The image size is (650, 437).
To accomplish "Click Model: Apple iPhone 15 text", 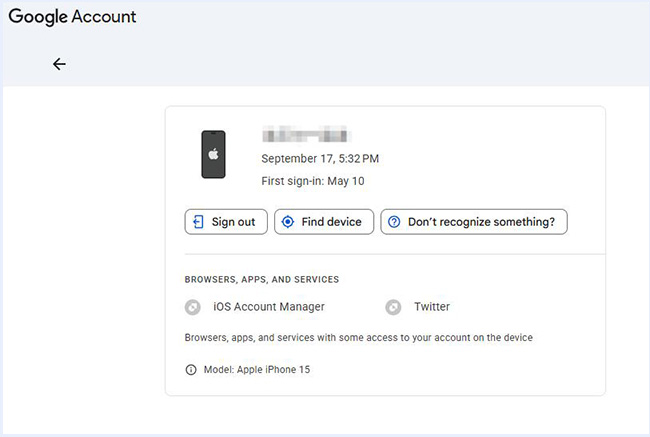I will point(257,369).
